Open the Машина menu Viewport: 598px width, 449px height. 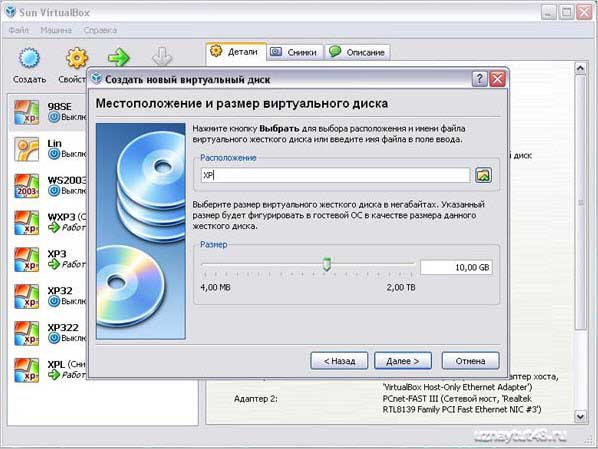pyautogui.click(x=56, y=30)
